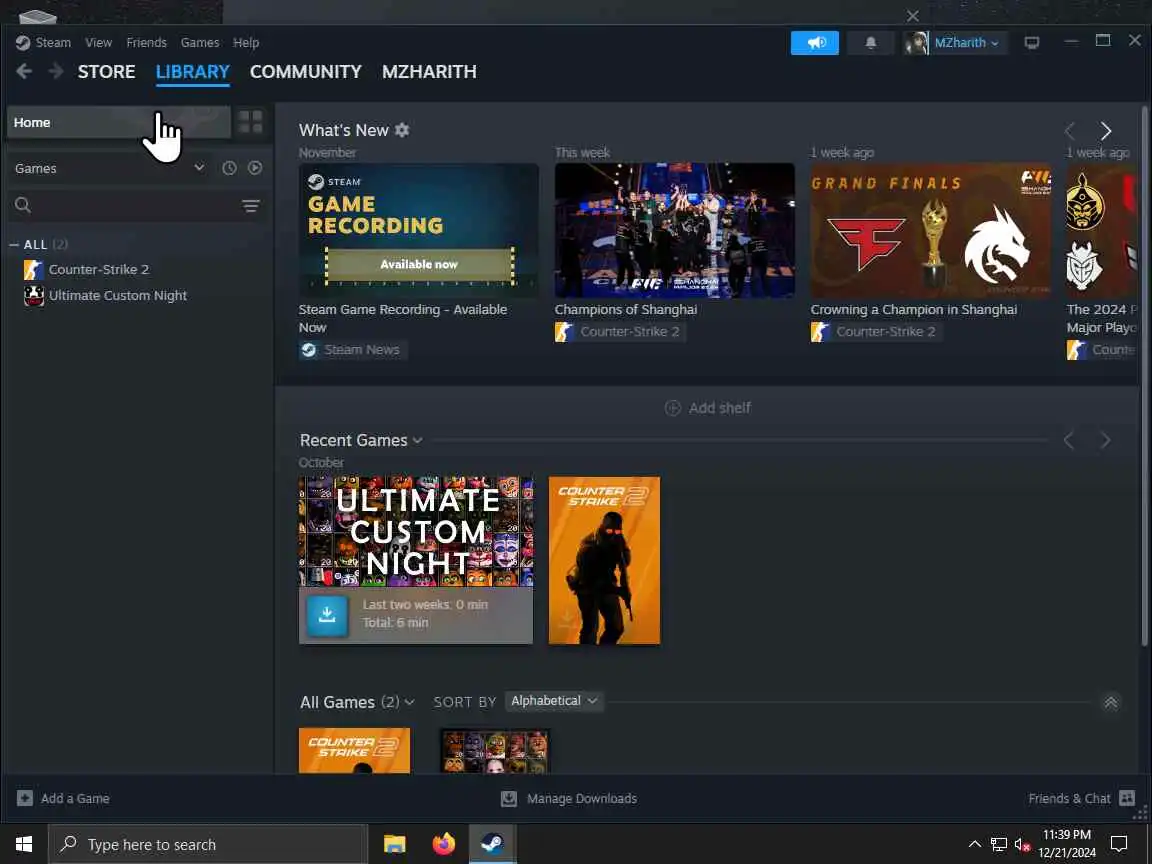The width and height of the screenshot is (1152, 864).
Task: Show previous What's New items arrow
Action: pyautogui.click(x=1070, y=131)
